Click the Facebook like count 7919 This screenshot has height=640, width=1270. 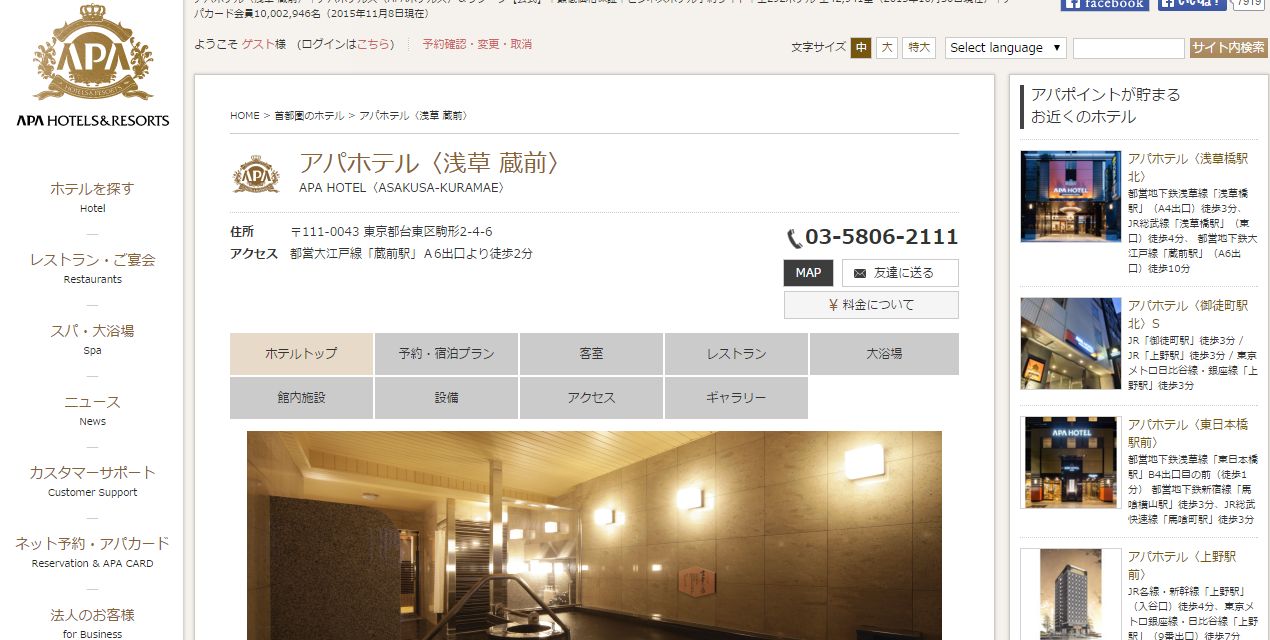click(1248, 4)
